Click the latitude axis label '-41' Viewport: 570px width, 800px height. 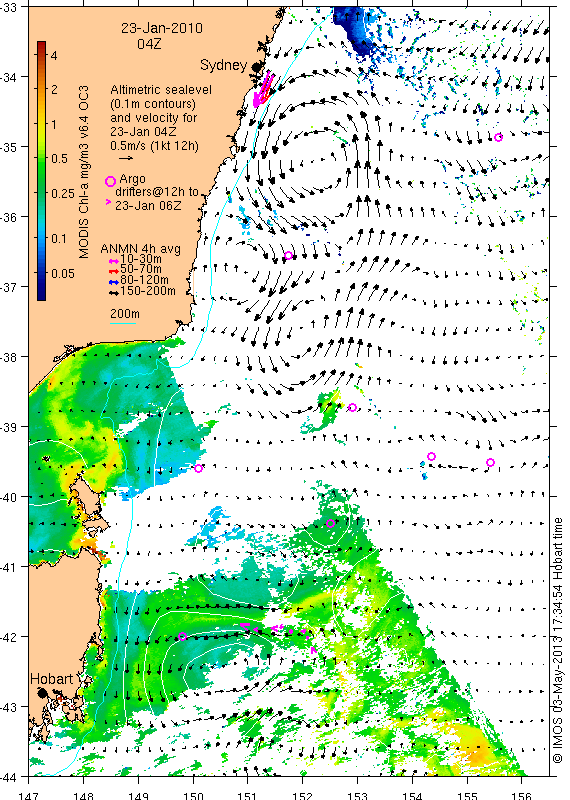click(x=8, y=566)
